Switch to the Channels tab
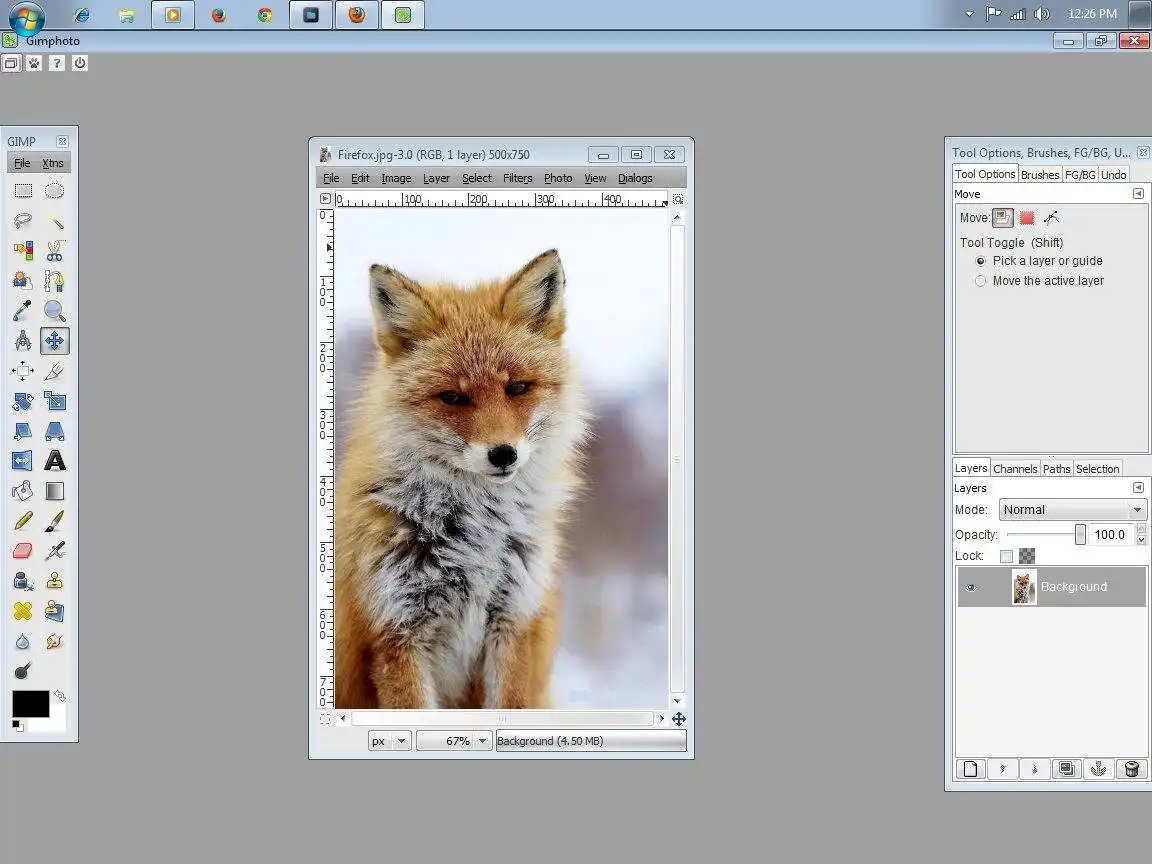 [1015, 468]
